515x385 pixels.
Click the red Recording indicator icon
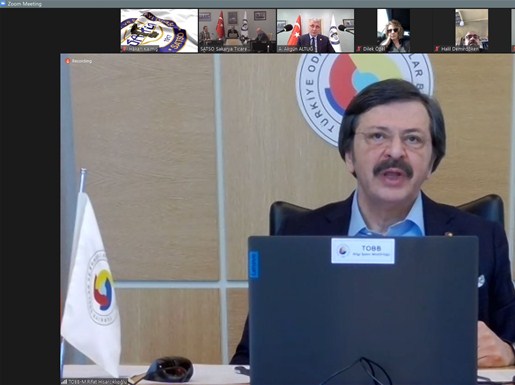click(68, 61)
